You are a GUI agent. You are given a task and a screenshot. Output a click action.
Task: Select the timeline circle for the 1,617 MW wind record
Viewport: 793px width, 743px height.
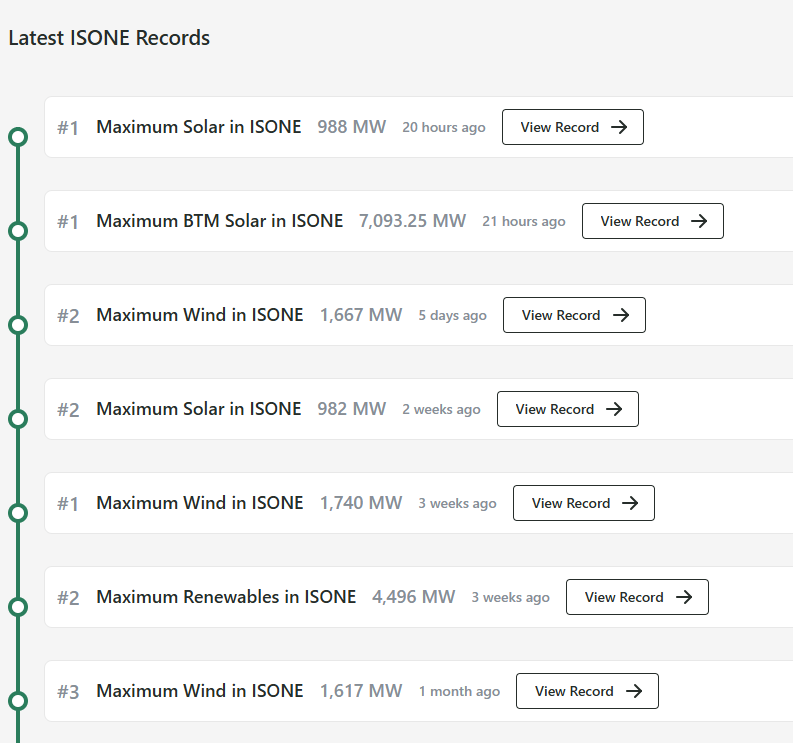click(x=17, y=701)
